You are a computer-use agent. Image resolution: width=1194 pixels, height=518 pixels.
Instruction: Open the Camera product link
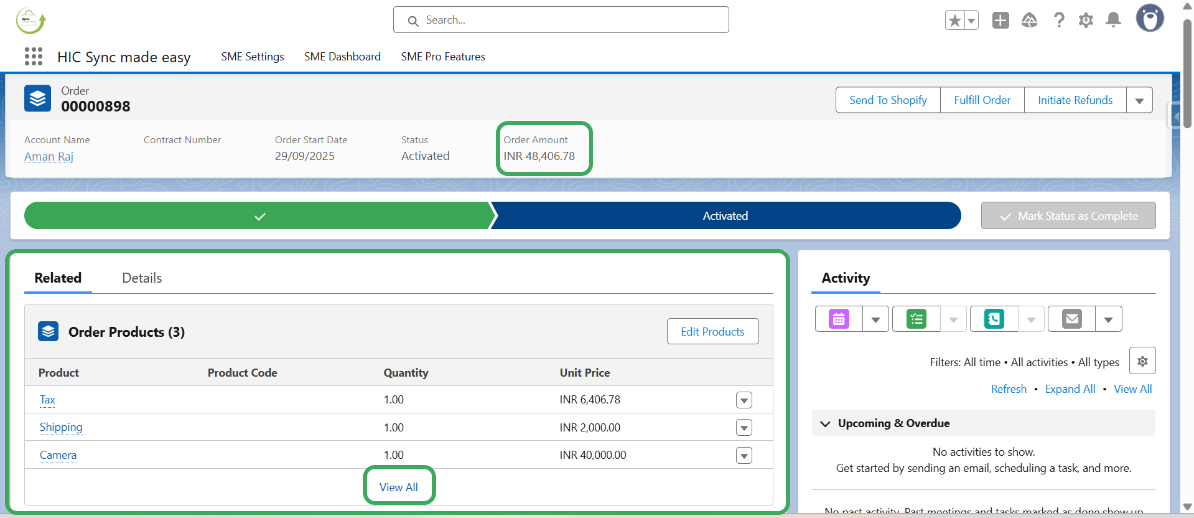[x=58, y=456]
